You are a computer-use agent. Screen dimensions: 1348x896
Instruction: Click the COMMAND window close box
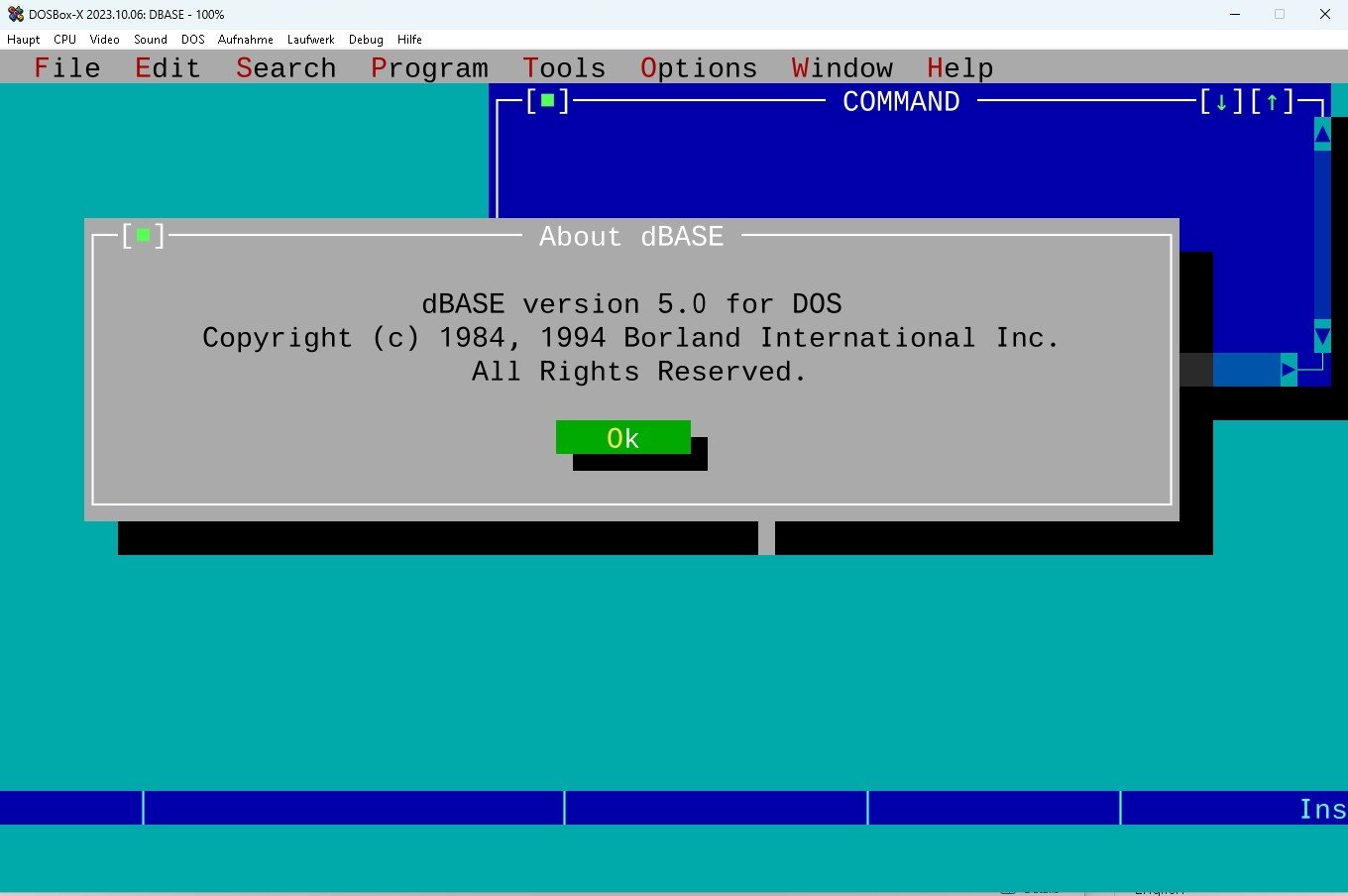click(547, 101)
